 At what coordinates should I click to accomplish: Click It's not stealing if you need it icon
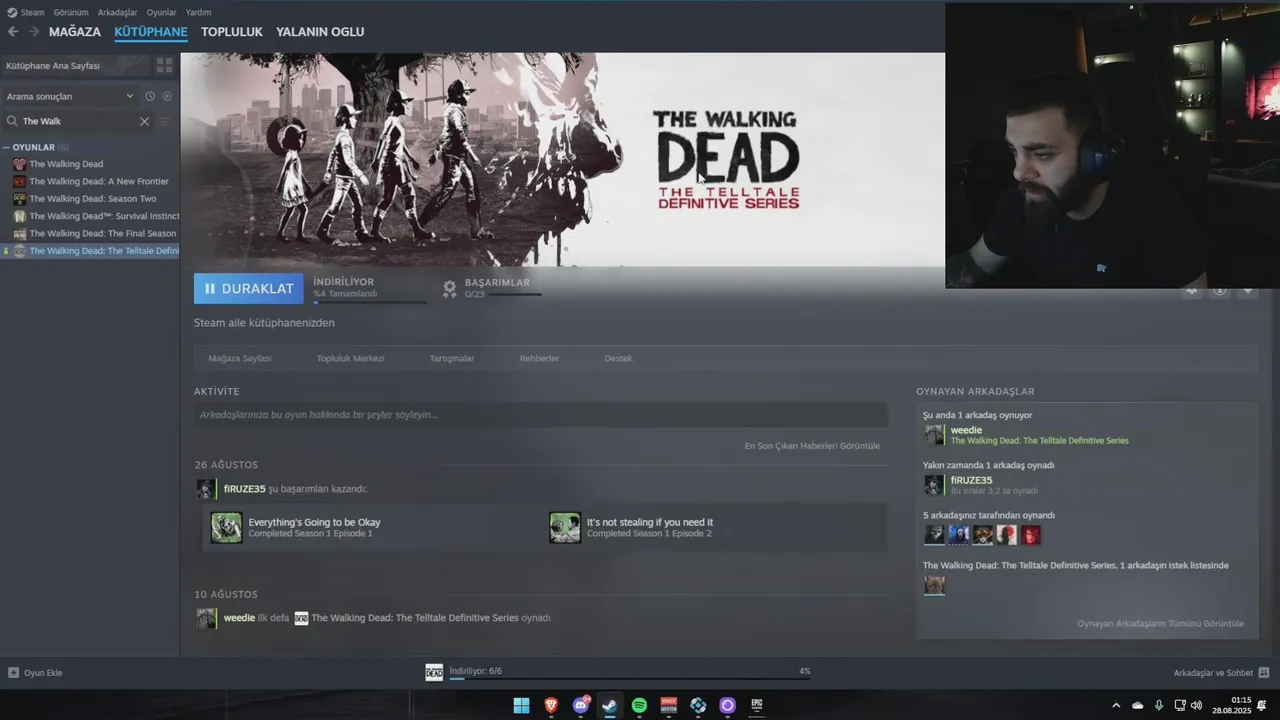pyautogui.click(x=565, y=527)
